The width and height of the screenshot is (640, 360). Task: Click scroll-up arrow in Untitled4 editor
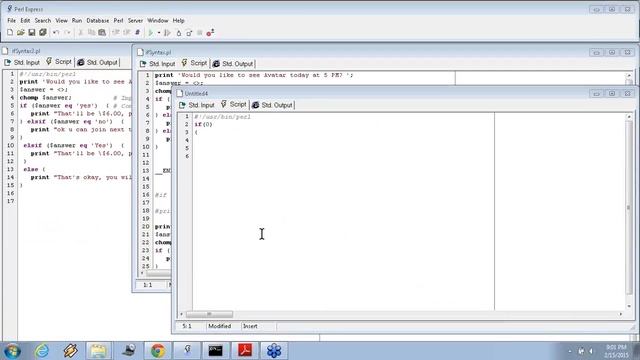(629, 117)
